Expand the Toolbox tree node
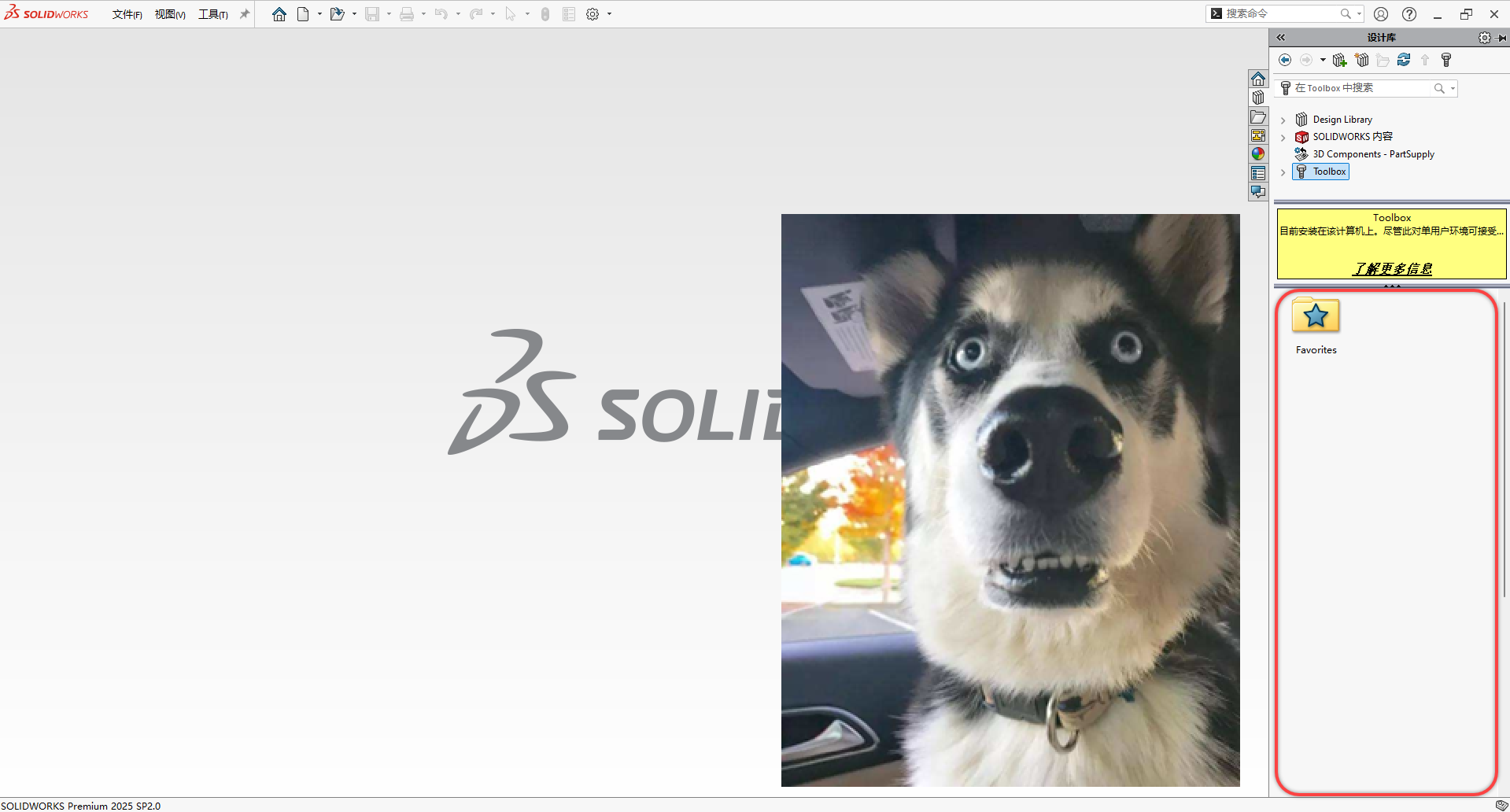Image resolution: width=1510 pixels, height=812 pixels. click(x=1283, y=172)
